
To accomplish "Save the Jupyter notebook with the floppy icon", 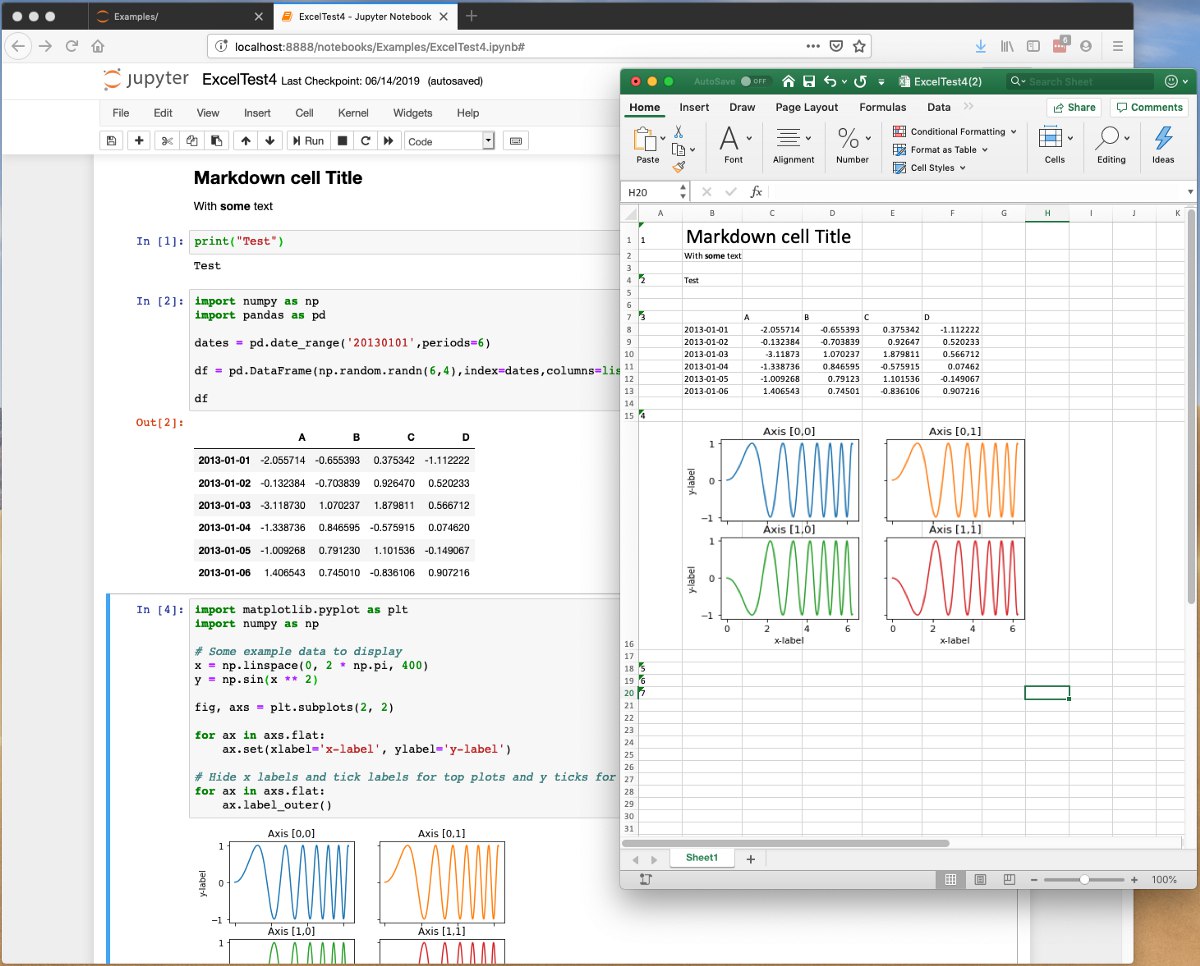I will click(111, 141).
